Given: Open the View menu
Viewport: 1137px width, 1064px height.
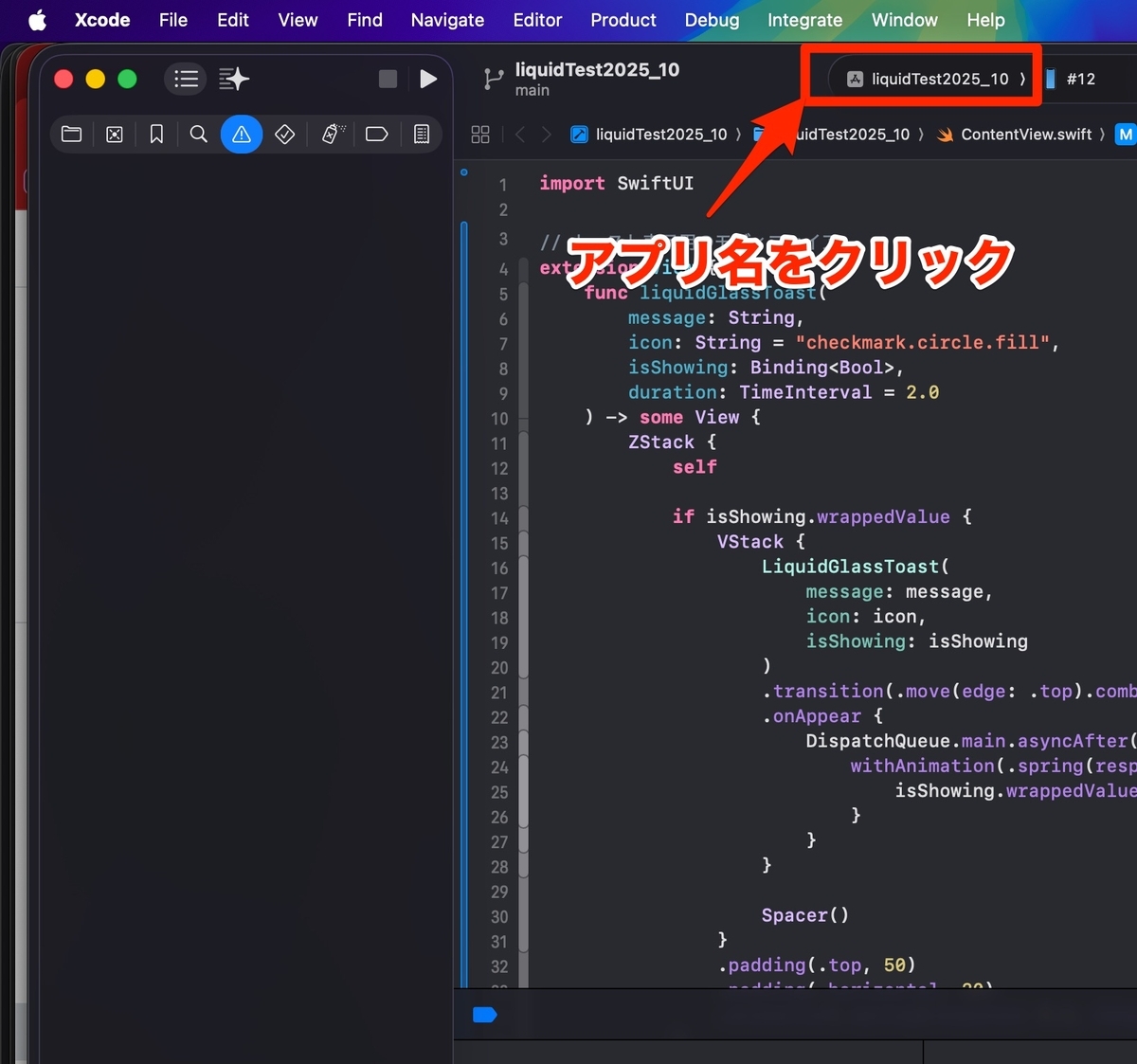Looking at the screenshot, I should [298, 20].
